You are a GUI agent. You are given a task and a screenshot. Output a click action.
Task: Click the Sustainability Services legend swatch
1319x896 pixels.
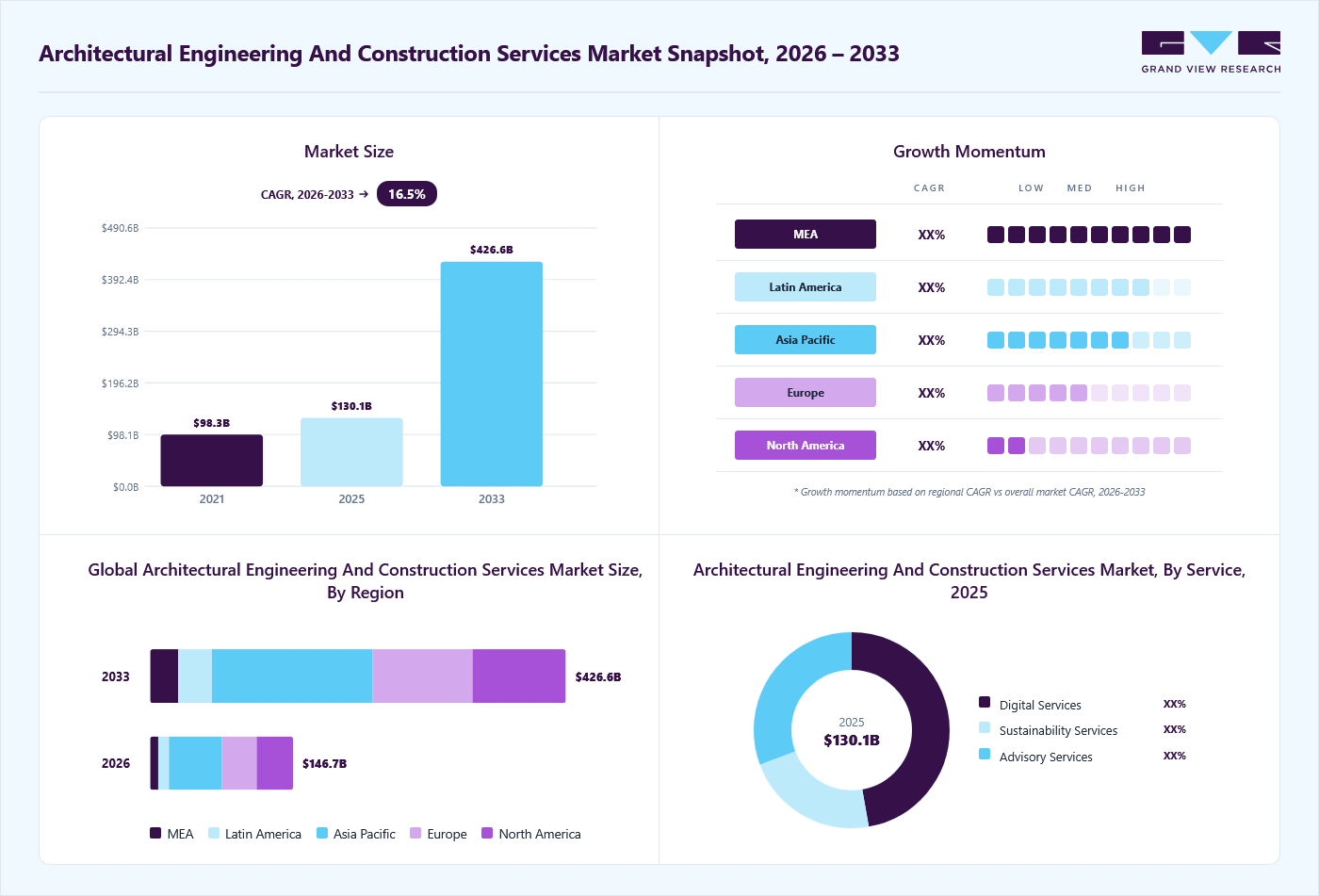(x=985, y=727)
